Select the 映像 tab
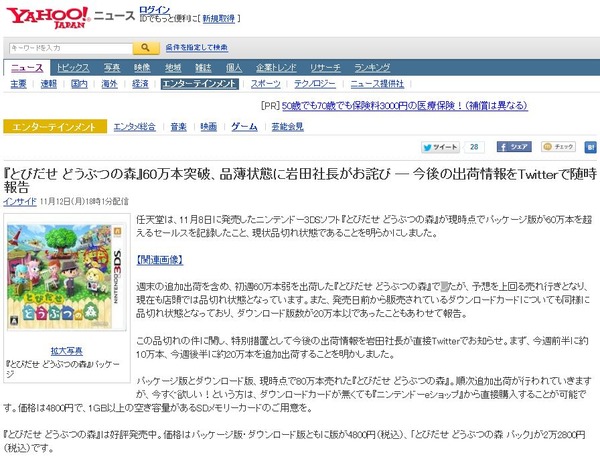The height and width of the screenshot is (465, 600). (142, 68)
